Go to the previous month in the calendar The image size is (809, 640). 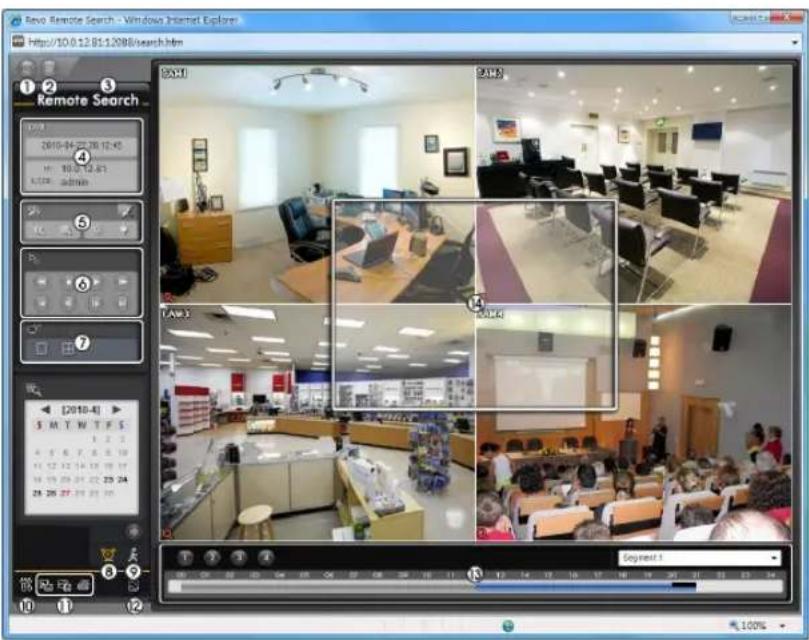tap(45, 409)
